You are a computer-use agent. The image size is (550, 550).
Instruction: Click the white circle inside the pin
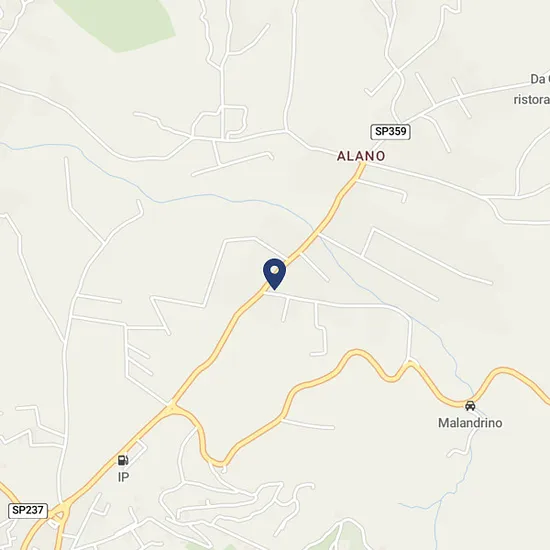coord(275,270)
